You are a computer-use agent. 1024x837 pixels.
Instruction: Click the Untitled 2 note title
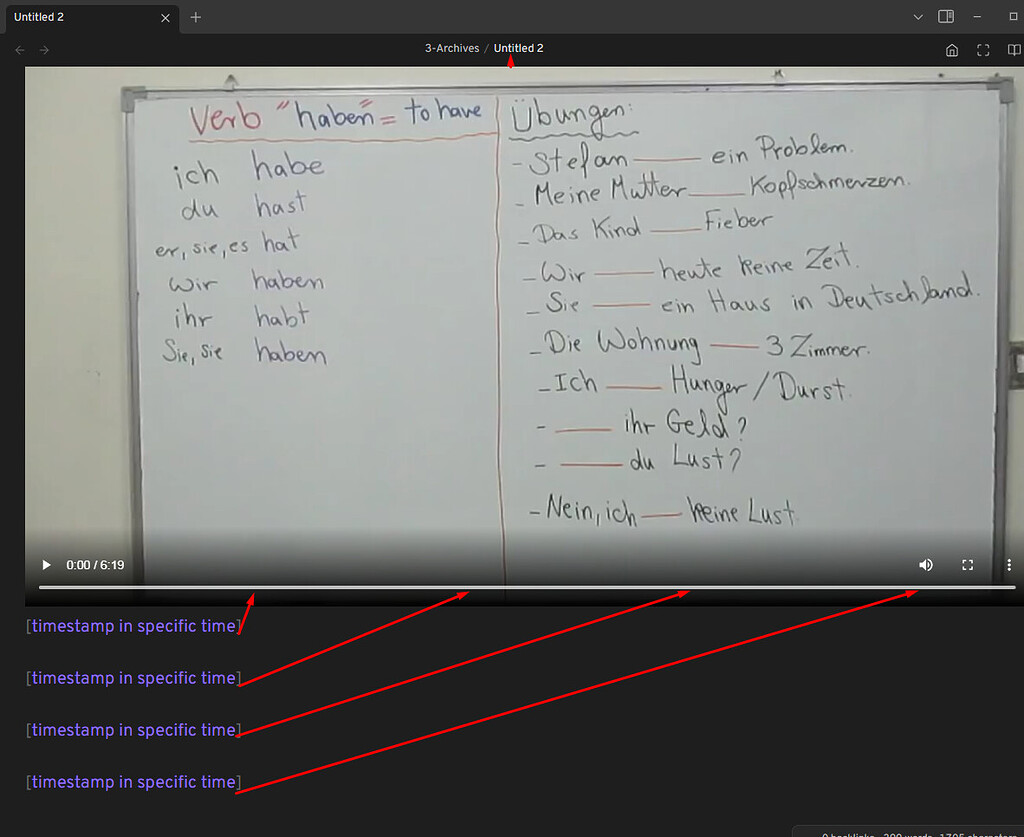[519, 48]
